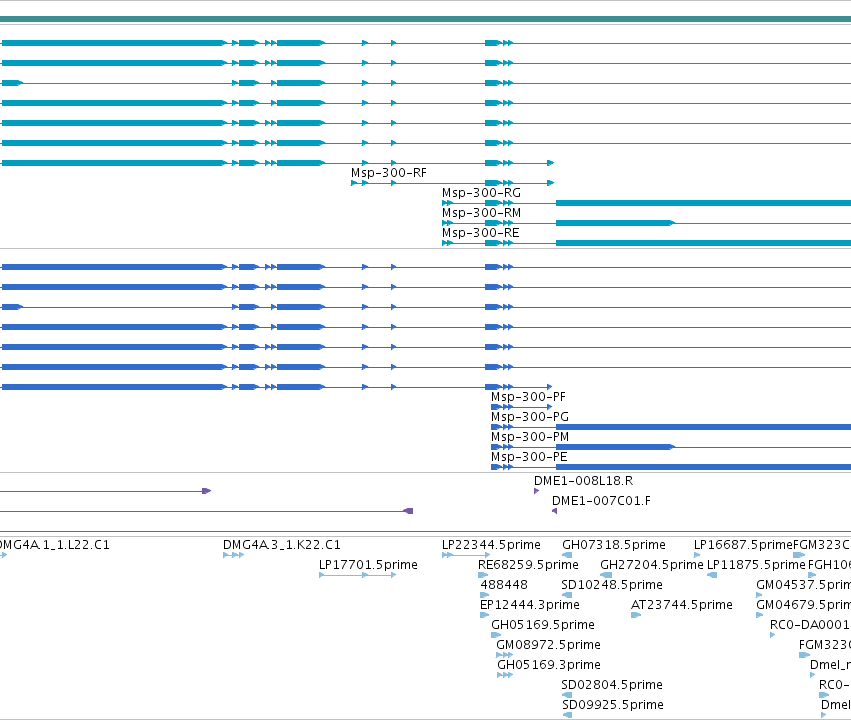Open the RE68259.5prime EST label
This screenshot has height=720, width=851.
coord(528,565)
